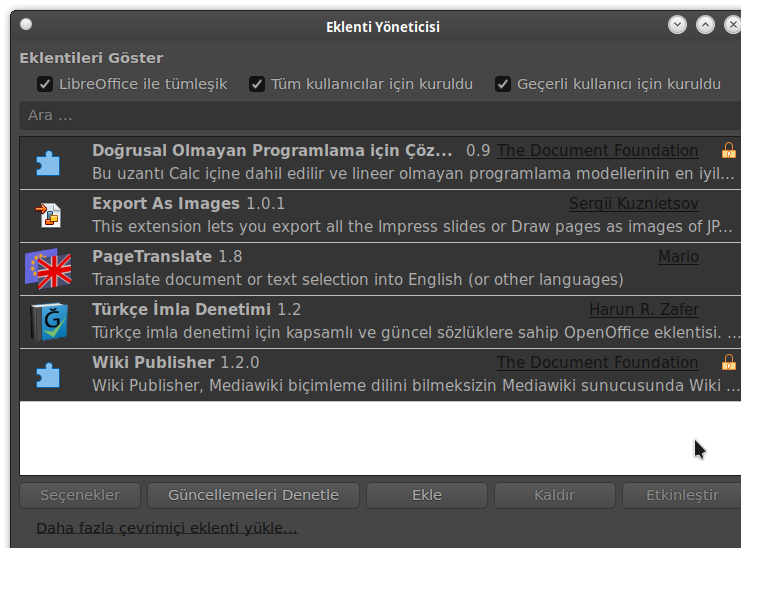Image resolution: width=763 pixels, height=600 pixels.
Task: Open Daha fazla çevrimiçi eklenti yükle link
Action: 167,528
